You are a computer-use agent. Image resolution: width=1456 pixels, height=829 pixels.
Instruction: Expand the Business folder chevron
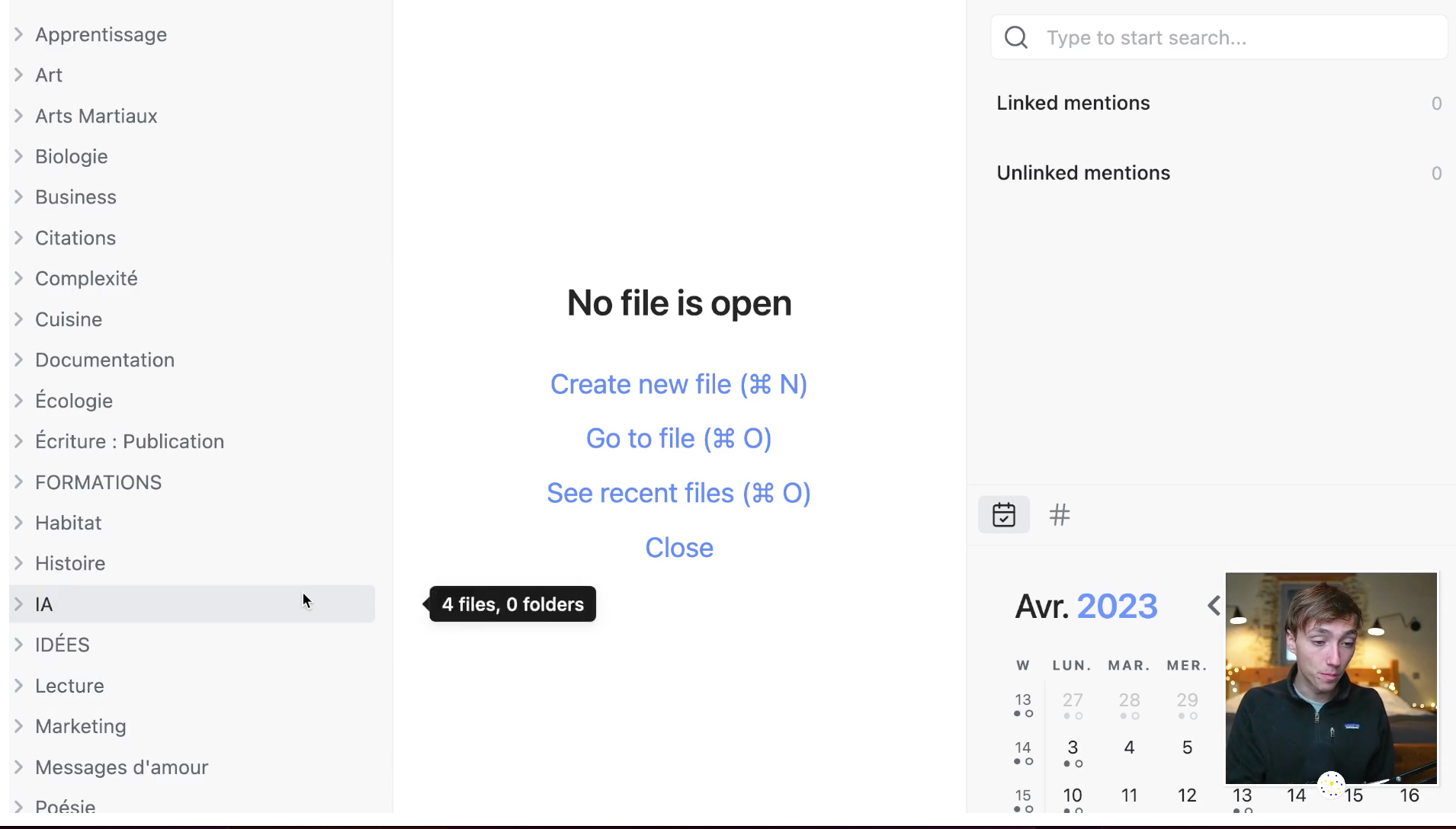pos(19,197)
